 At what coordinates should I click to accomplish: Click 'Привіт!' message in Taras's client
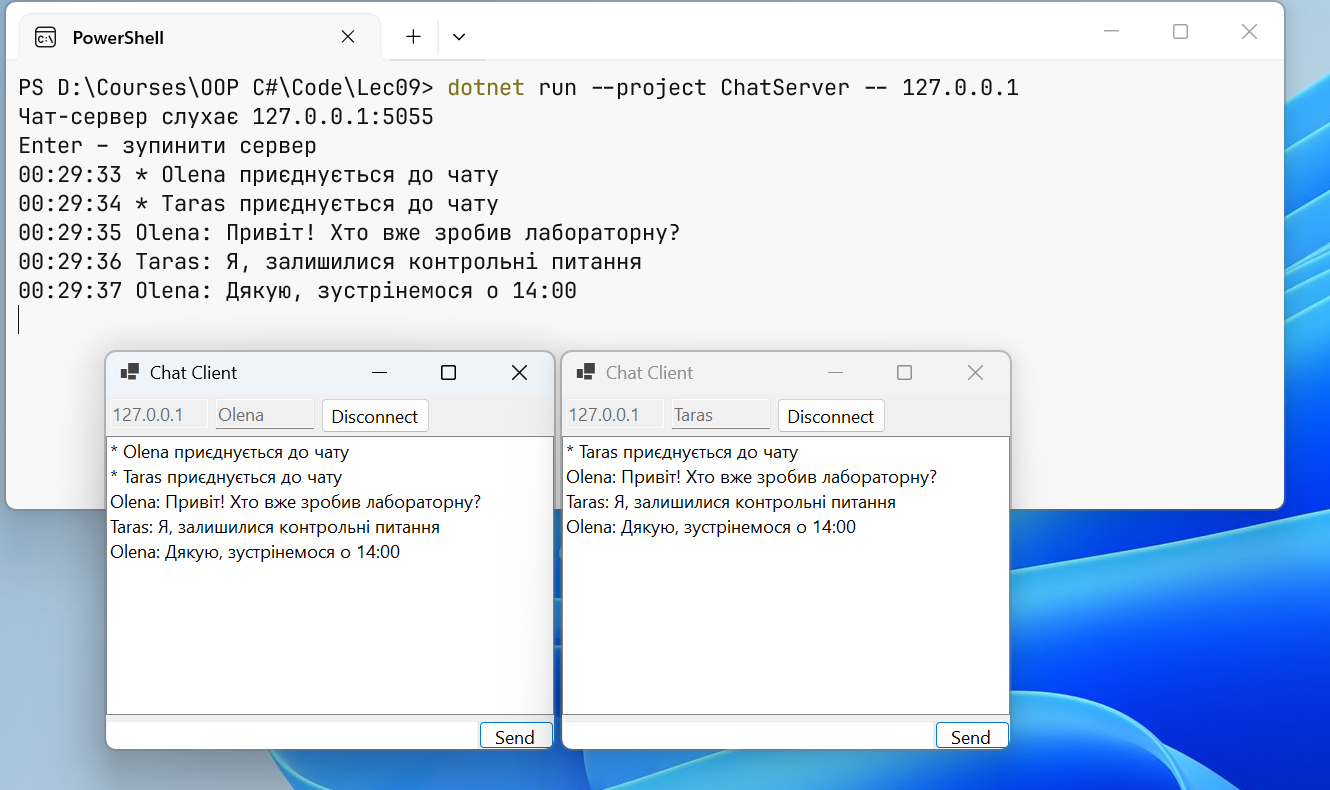pyautogui.click(x=752, y=477)
